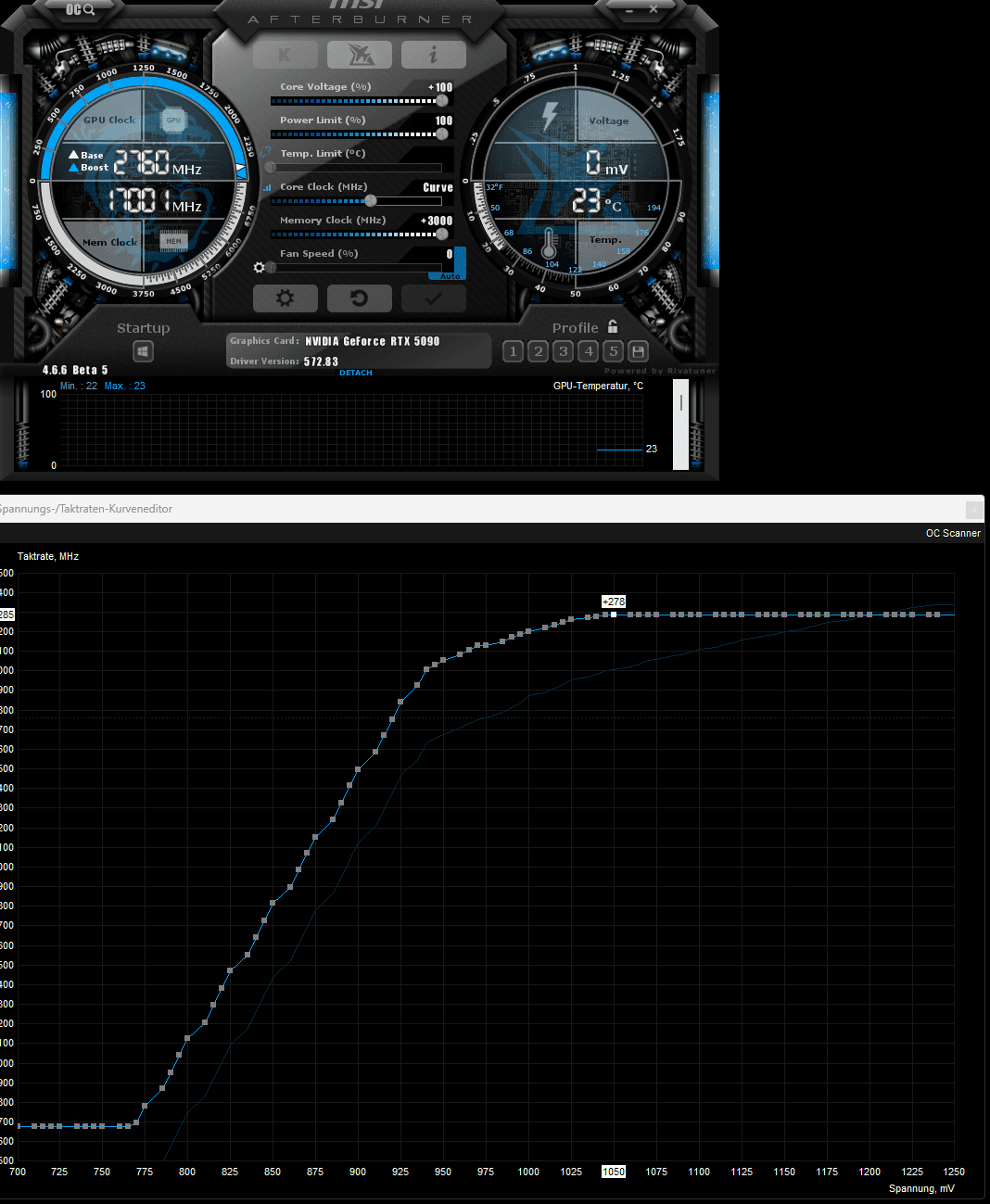The image size is (990, 1204).
Task: Open Afterburner settings gear button
Action: pos(286,298)
